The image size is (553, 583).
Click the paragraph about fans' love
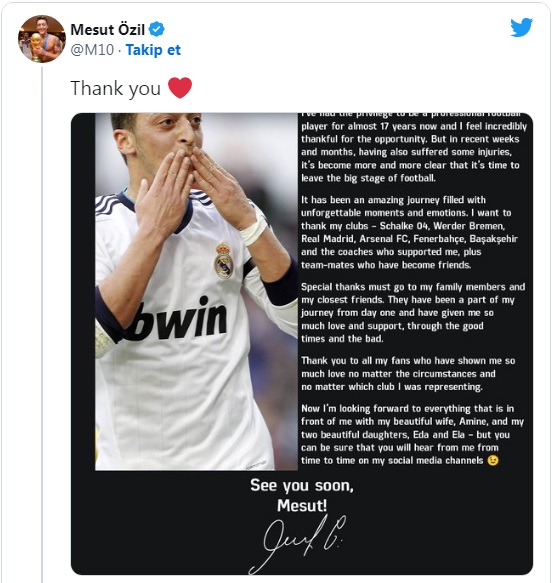408,374
